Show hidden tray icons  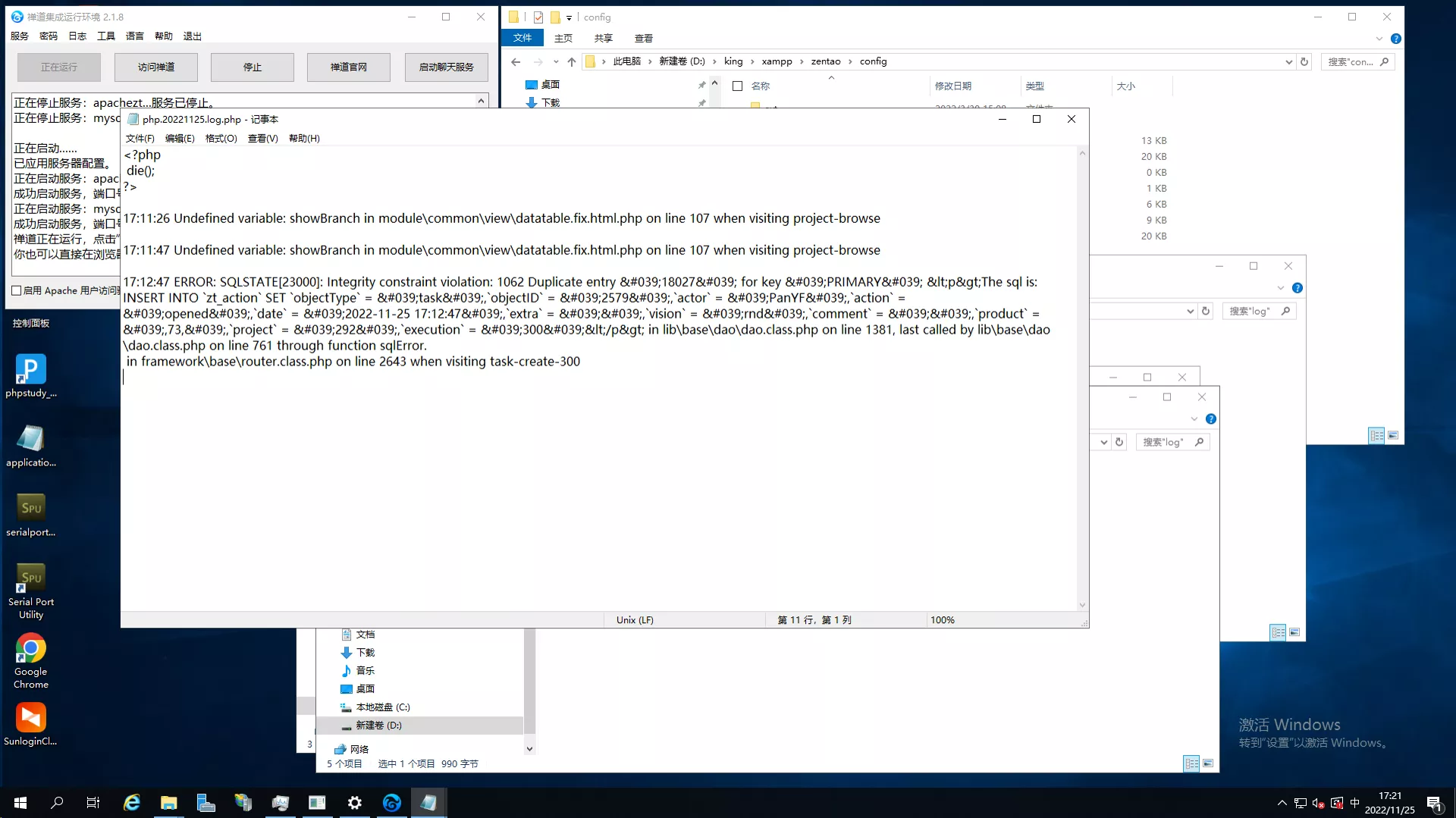click(x=1282, y=803)
